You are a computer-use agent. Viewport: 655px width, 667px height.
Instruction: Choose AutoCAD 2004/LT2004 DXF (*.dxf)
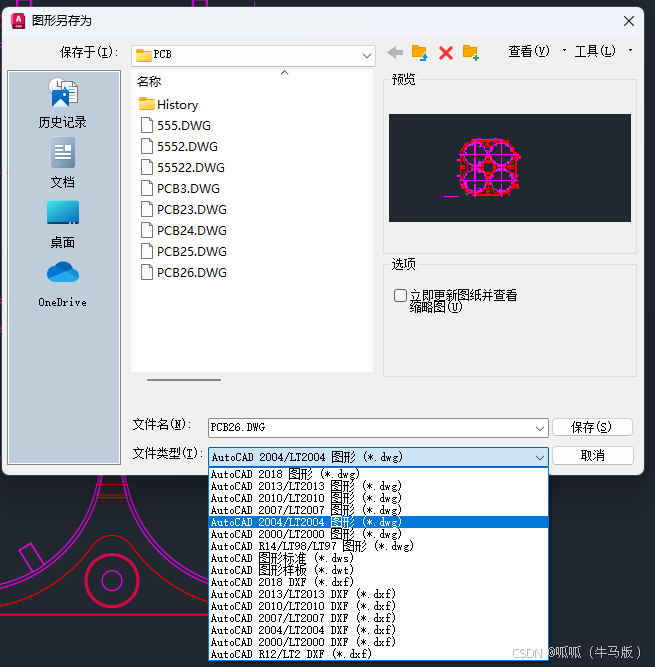(x=378, y=630)
